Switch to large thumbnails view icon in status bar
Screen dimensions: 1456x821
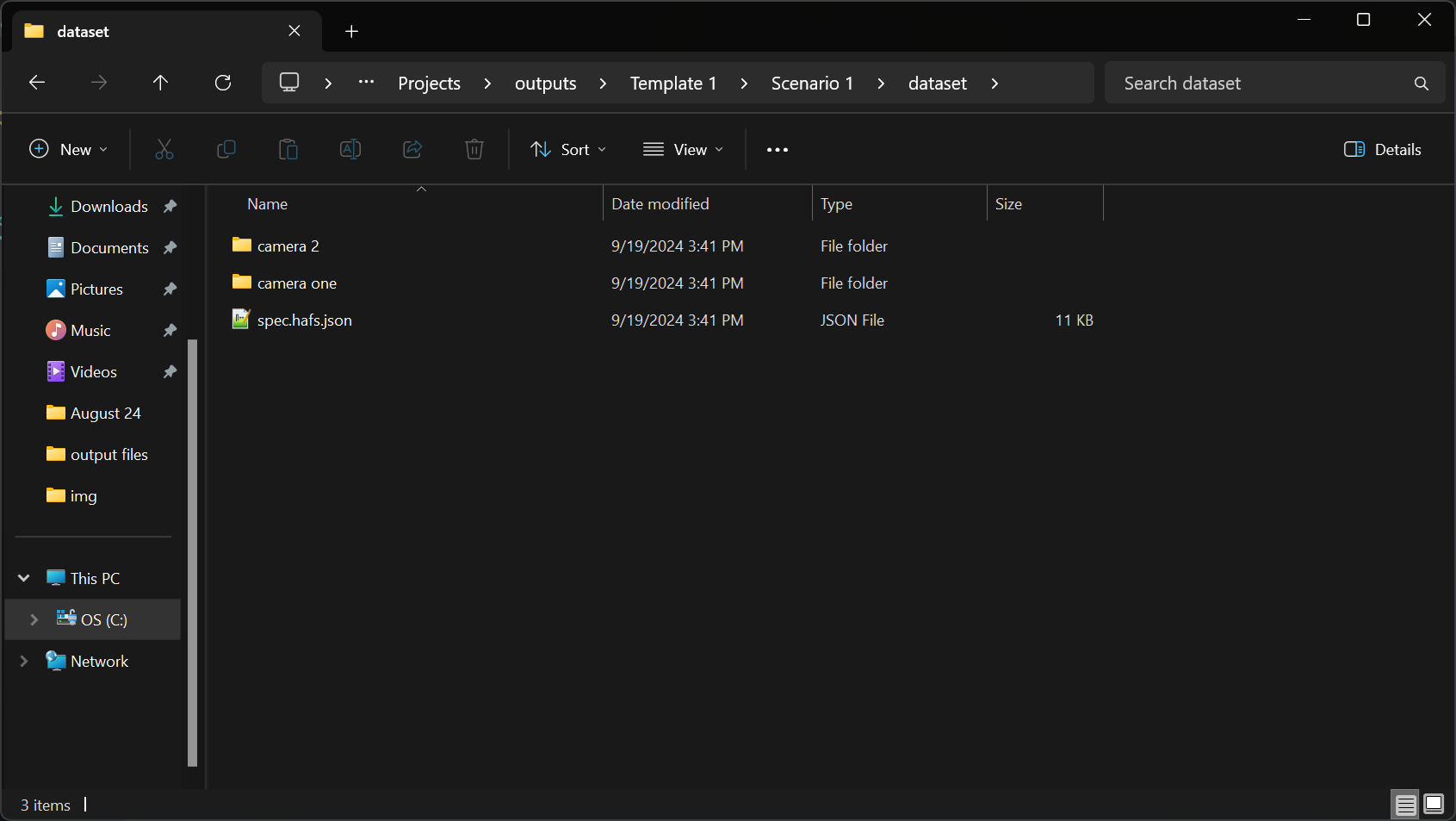(1434, 804)
